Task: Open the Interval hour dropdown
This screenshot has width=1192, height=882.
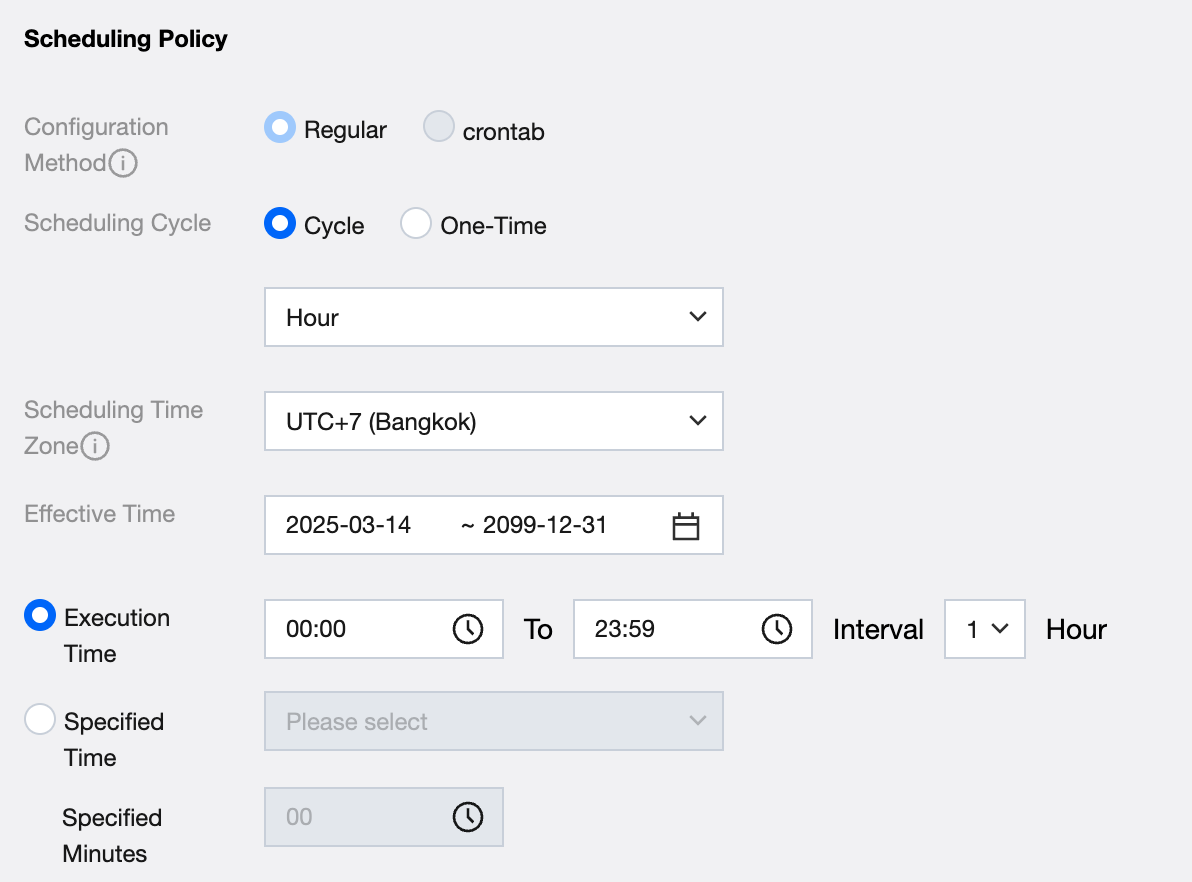Action: (x=984, y=629)
